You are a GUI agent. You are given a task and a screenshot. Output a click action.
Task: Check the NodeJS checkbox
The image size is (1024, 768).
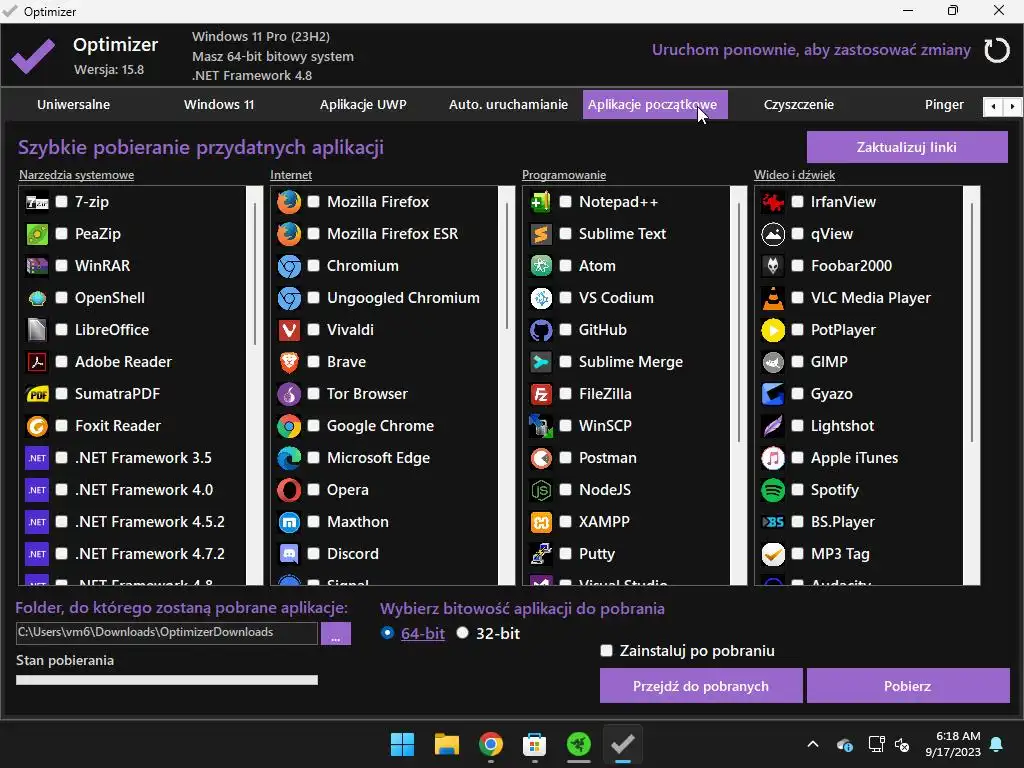(x=566, y=489)
